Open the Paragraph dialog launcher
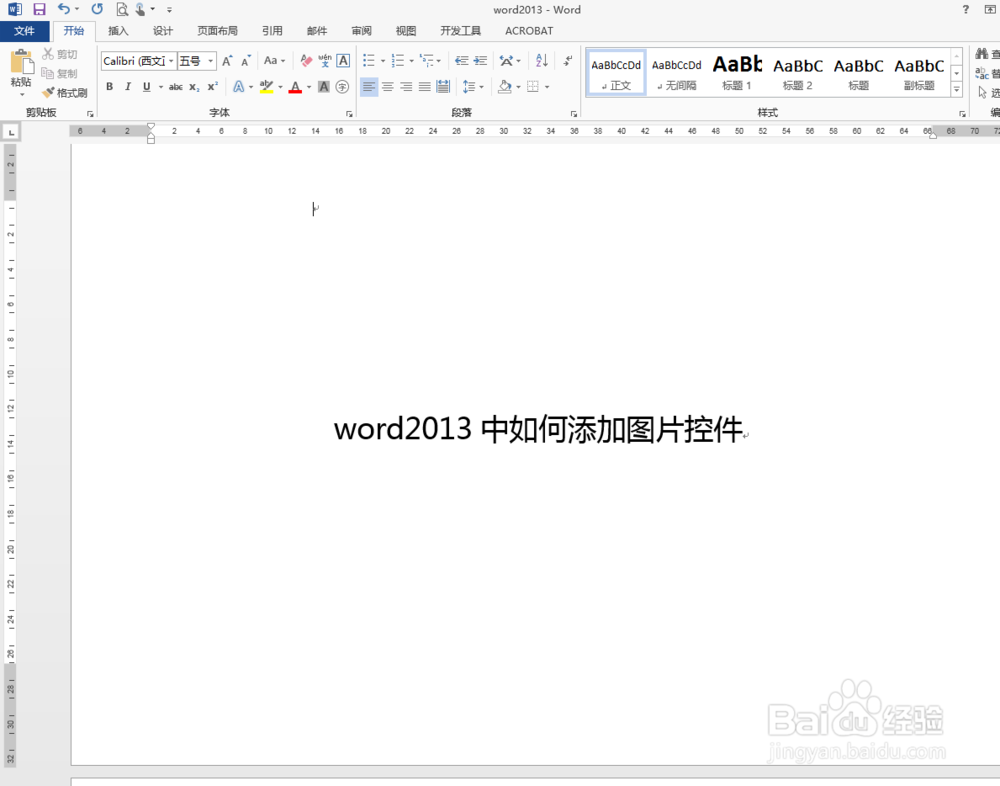Screen dimensions: 1000x786 tap(573, 114)
